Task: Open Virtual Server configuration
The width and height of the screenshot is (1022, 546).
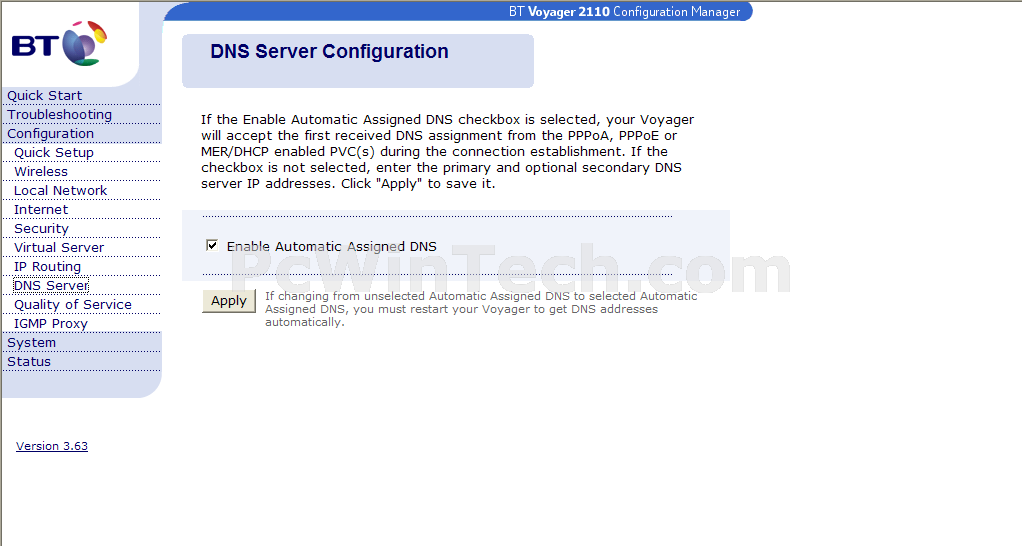Action: [x=59, y=248]
